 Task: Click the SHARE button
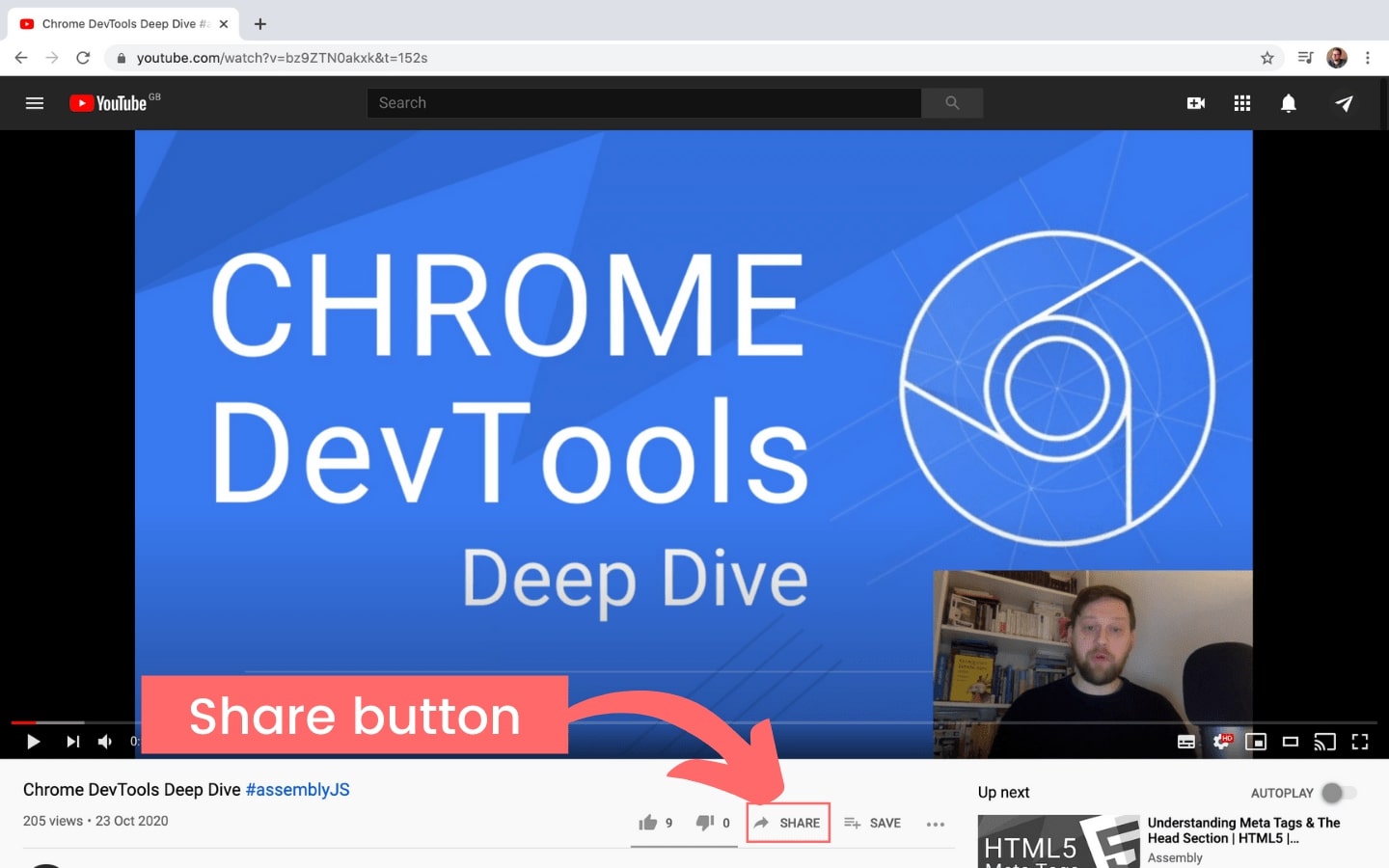point(788,823)
